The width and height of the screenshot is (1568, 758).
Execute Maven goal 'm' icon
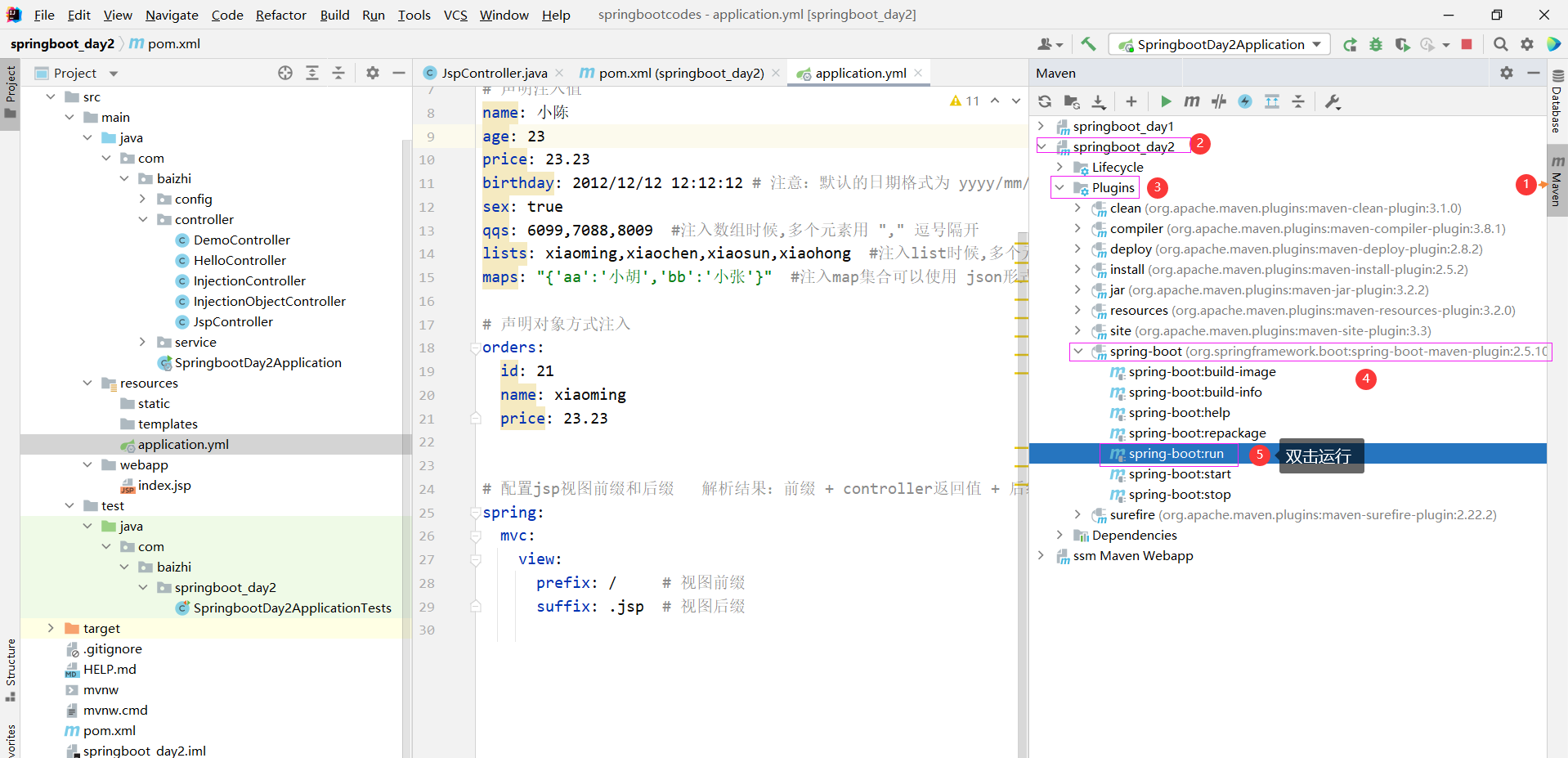click(1192, 101)
